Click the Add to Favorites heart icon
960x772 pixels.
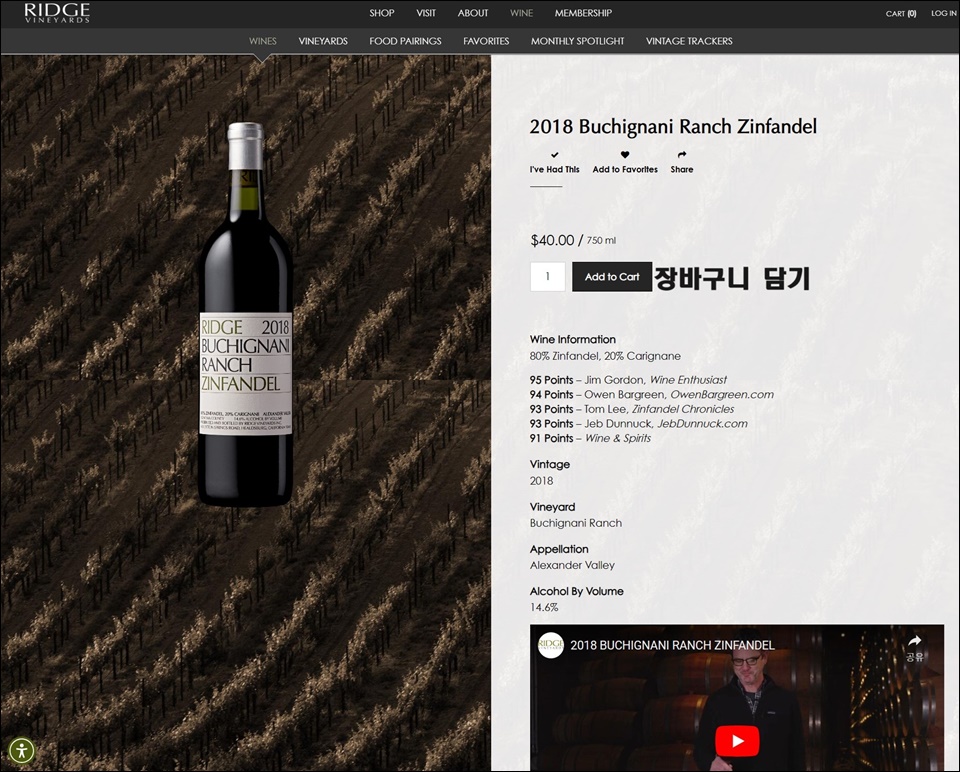pyautogui.click(x=624, y=155)
